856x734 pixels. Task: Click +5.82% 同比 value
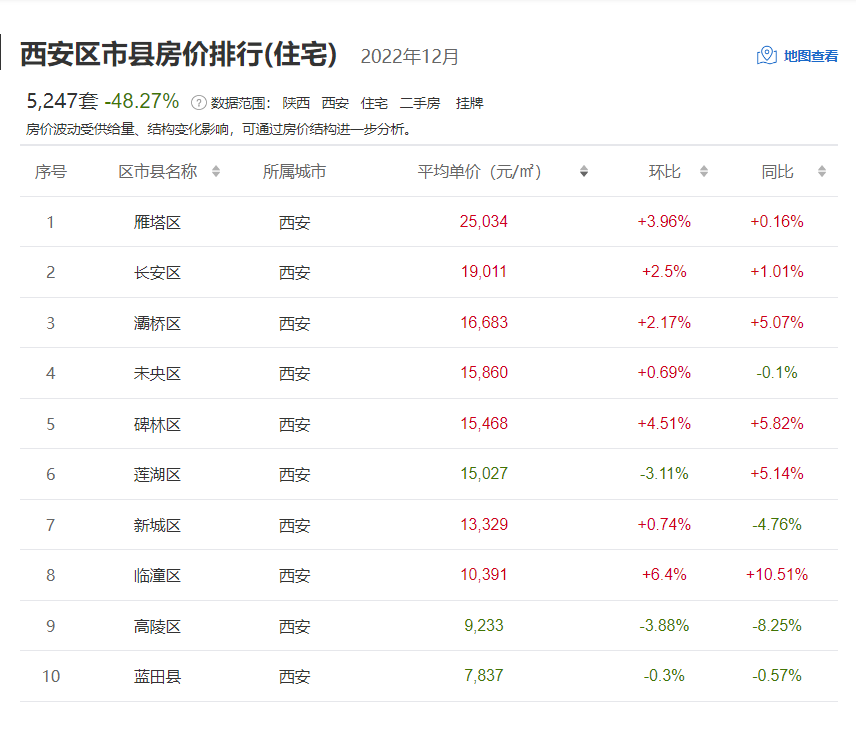[777, 423]
